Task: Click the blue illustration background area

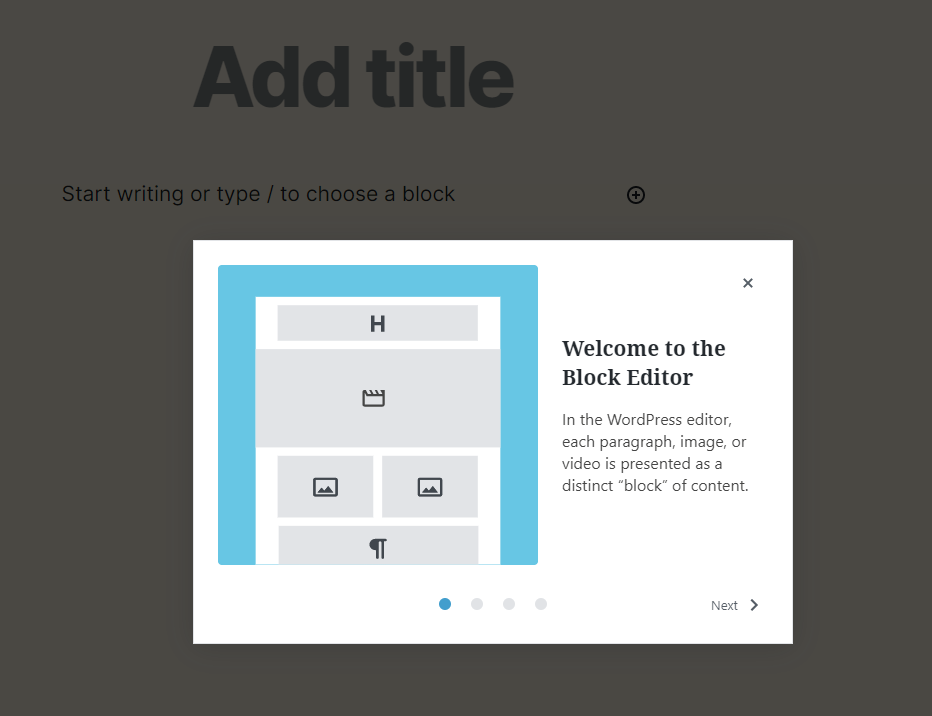Action: click(237, 416)
